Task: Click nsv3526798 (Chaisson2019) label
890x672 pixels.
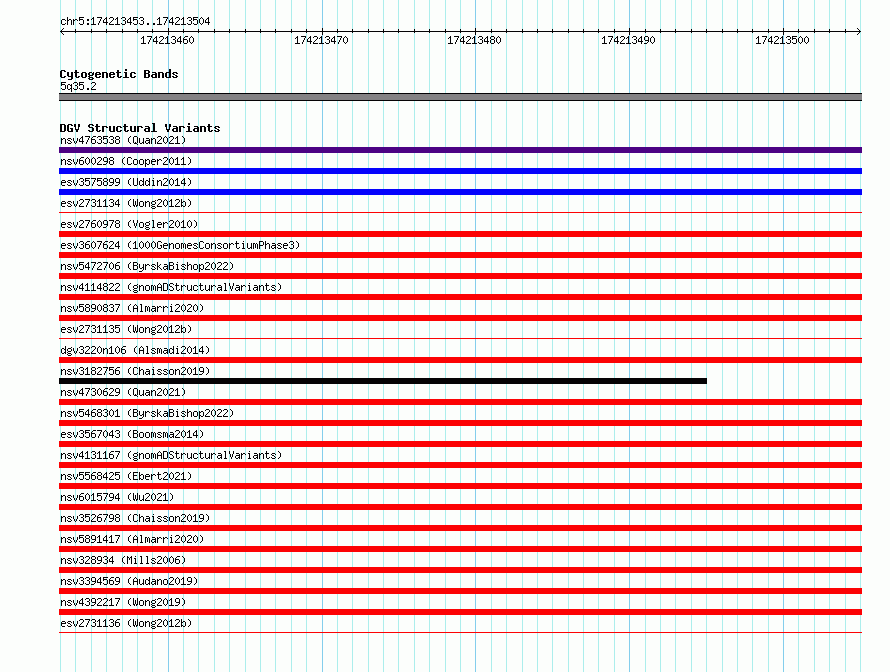Action: point(135,518)
